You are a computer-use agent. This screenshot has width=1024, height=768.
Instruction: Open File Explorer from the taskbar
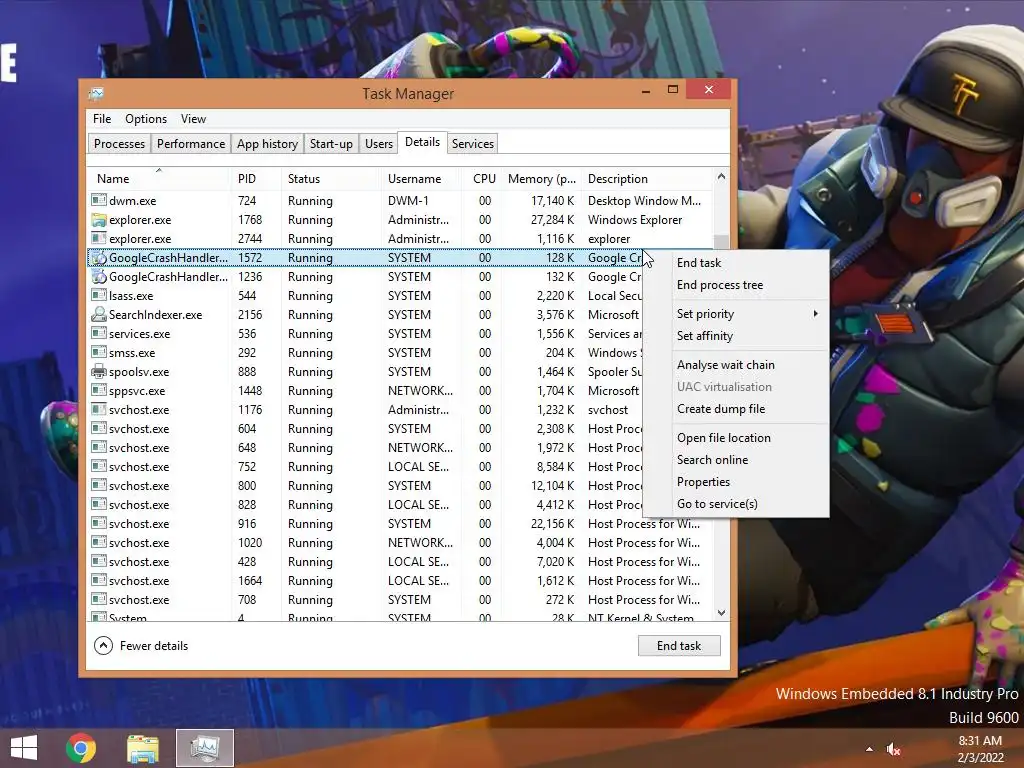pos(142,748)
